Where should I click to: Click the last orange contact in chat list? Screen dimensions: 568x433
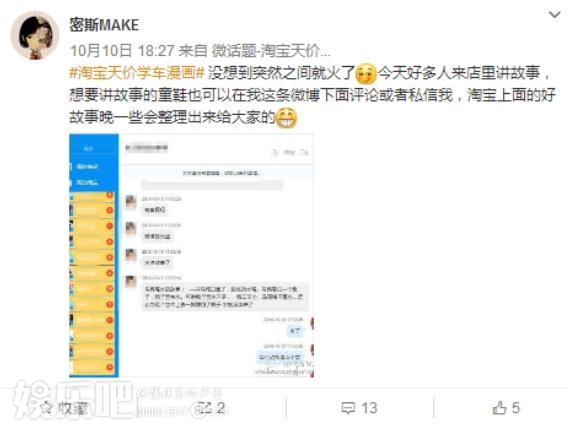pos(92,367)
